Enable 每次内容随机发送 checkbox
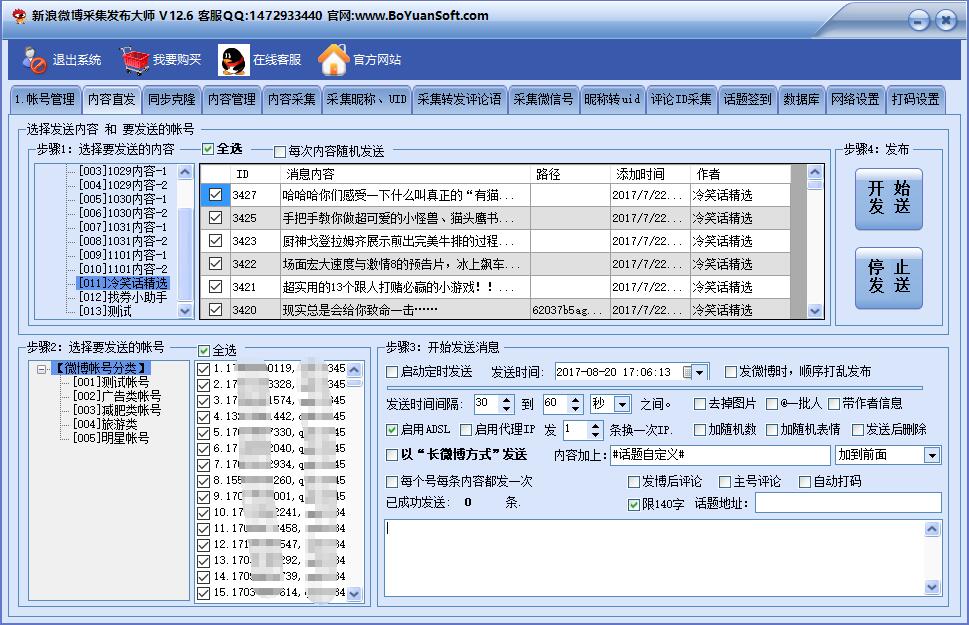Viewport: 969px width, 625px height. pyautogui.click(x=280, y=151)
